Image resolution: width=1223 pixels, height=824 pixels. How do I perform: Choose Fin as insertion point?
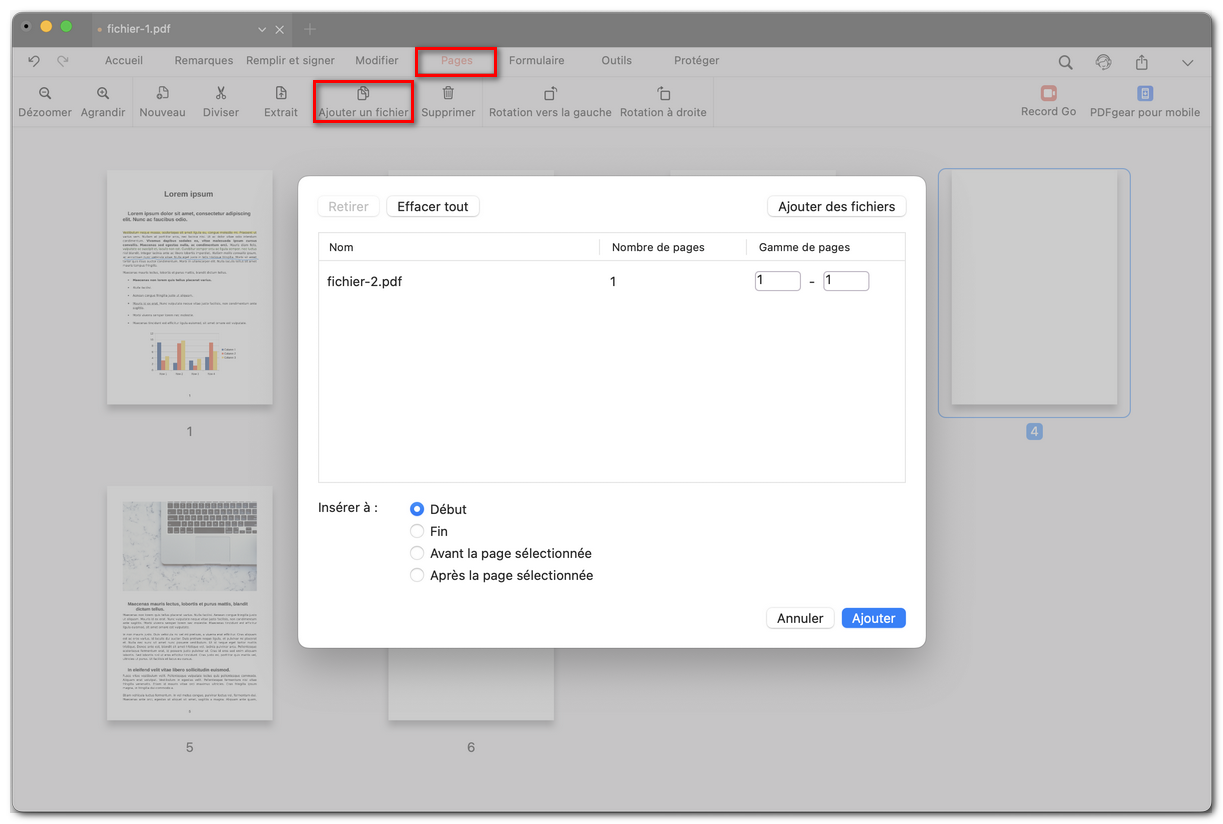pyautogui.click(x=416, y=531)
